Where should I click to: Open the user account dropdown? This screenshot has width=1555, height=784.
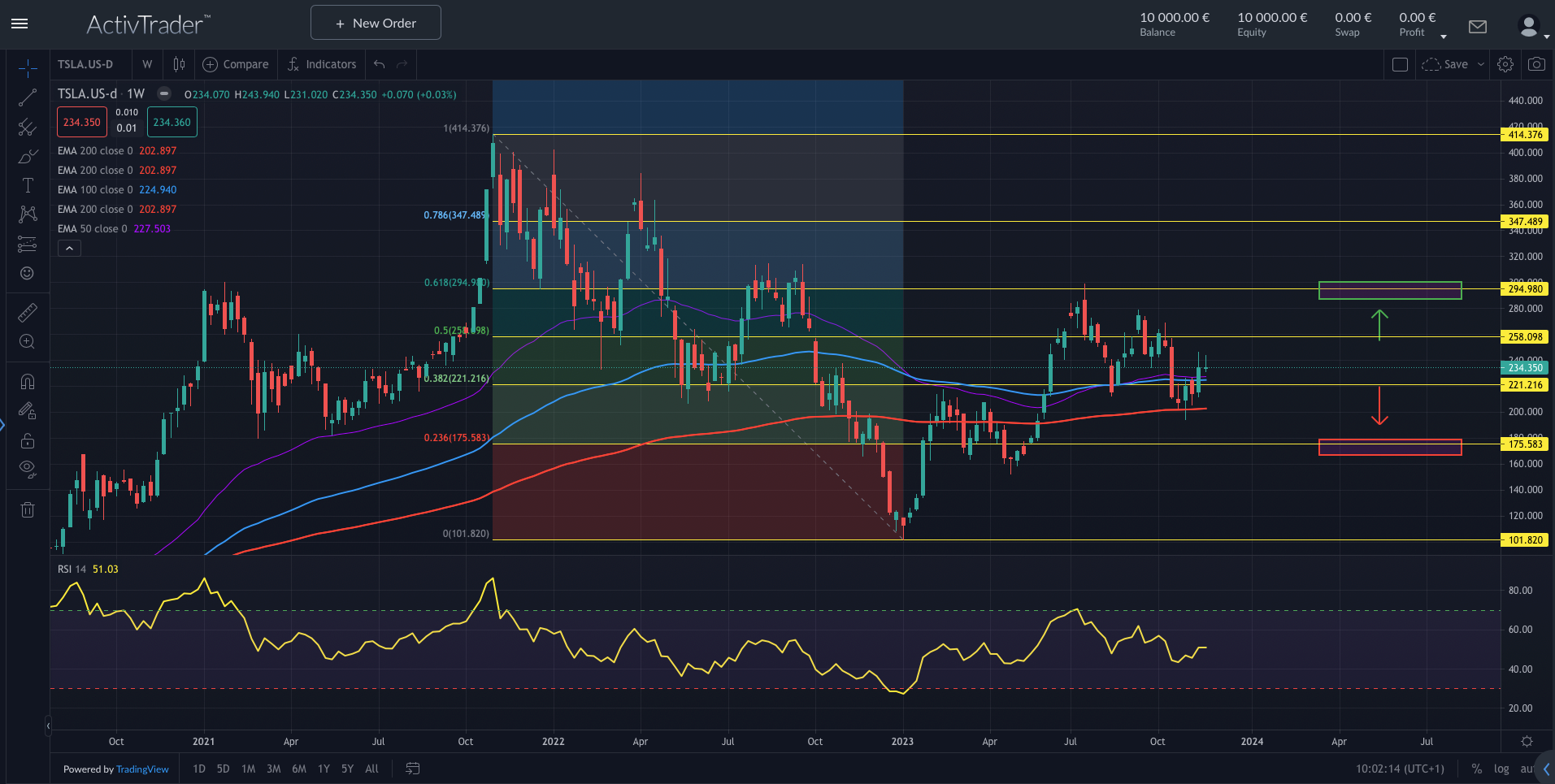(x=1532, y=27)
